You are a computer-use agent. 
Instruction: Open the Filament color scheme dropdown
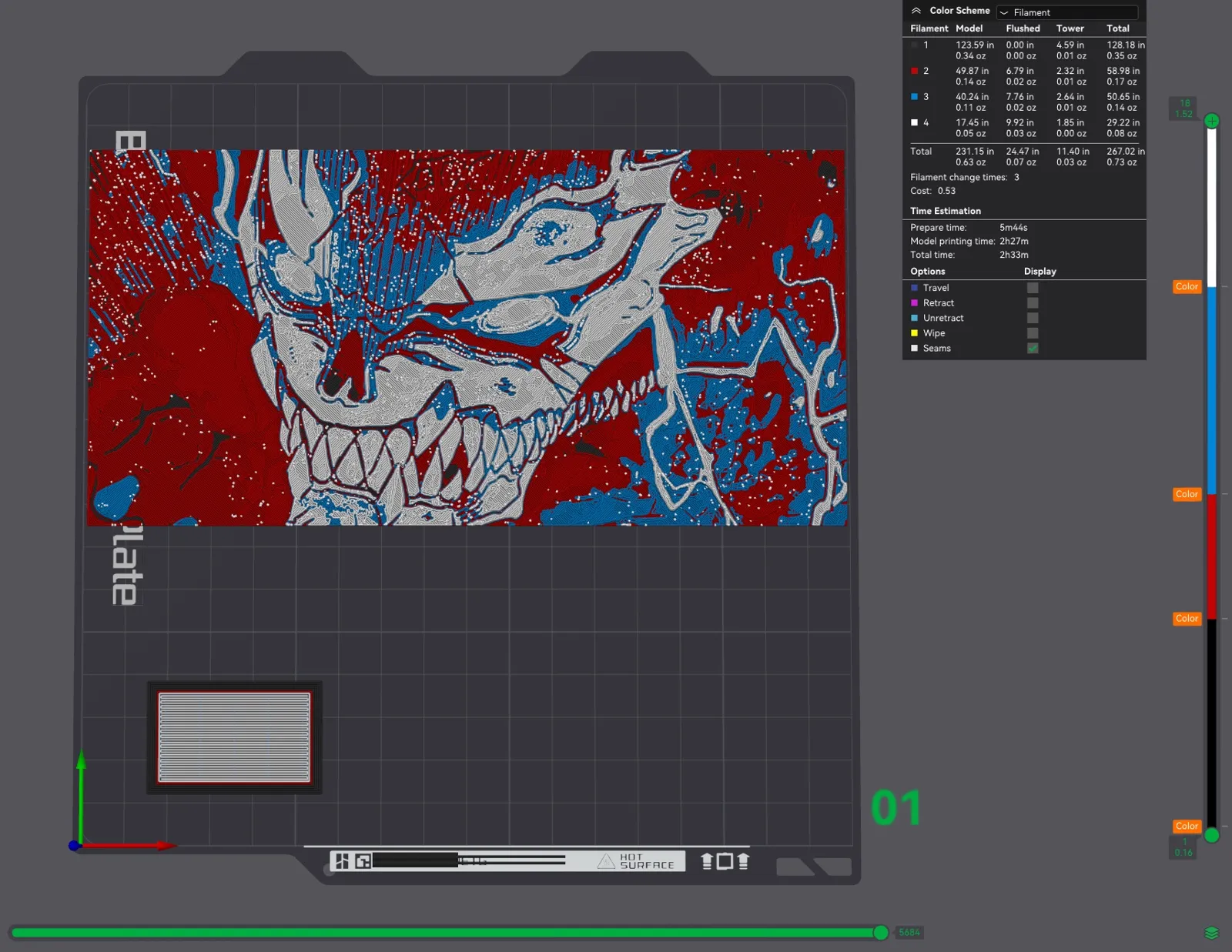coord(1066,12)
